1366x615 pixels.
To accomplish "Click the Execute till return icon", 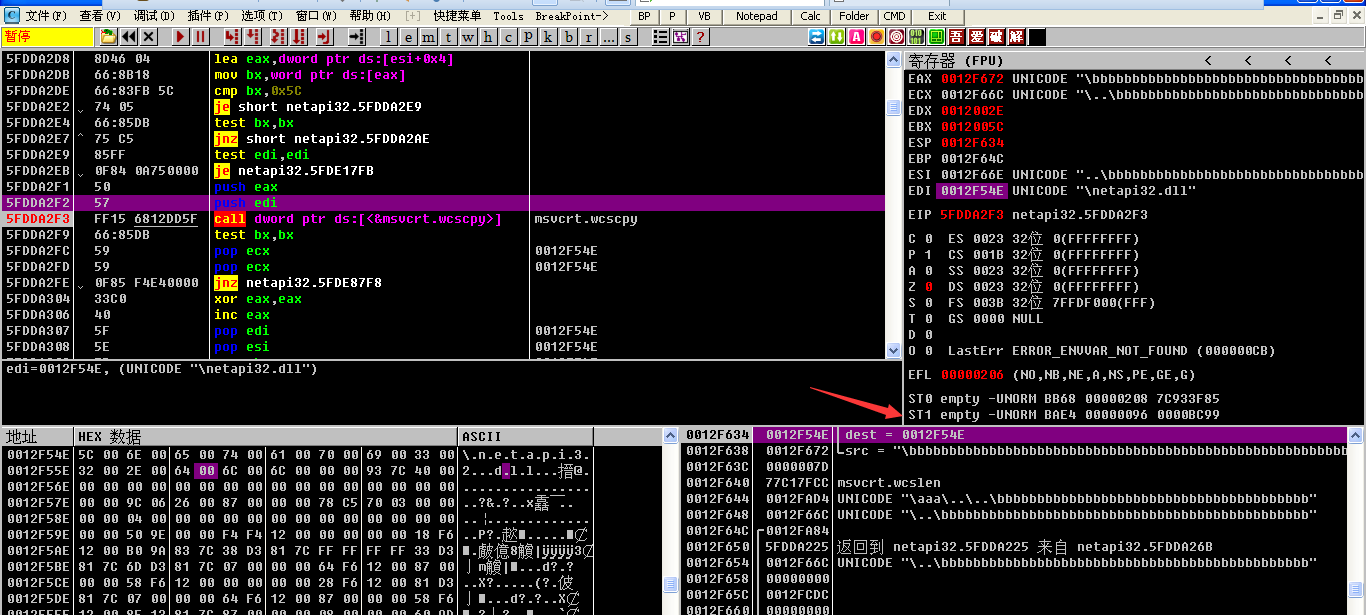I will (x=324, y=37).
